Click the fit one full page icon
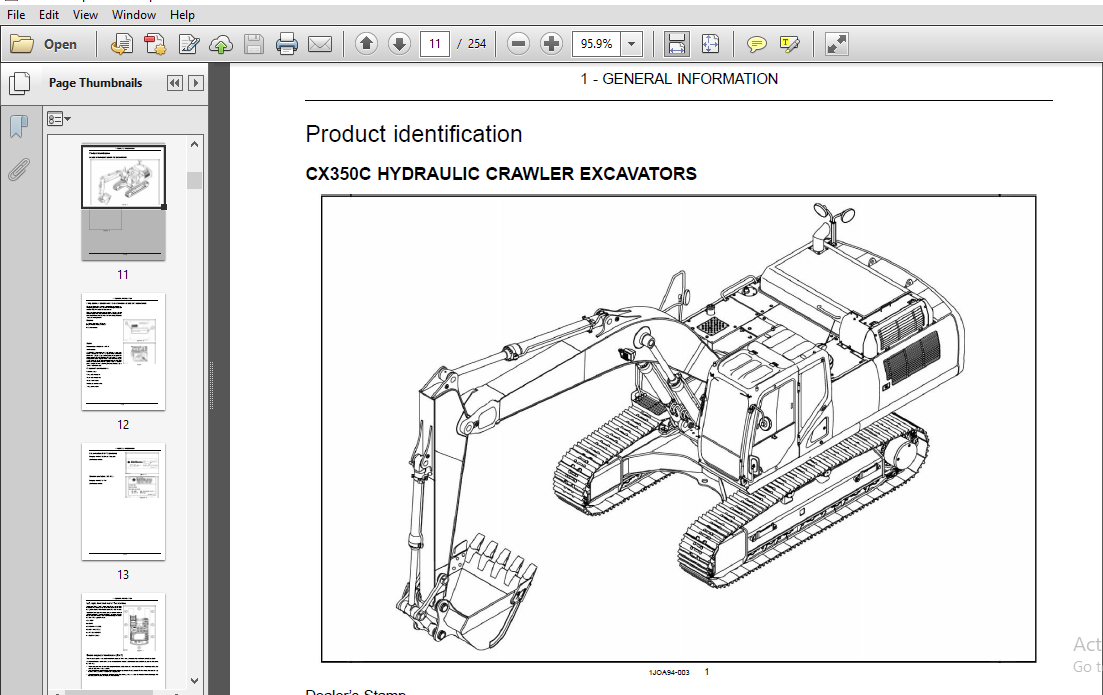This screenshot has width=1103, height=695. click(x=710, y=44)
